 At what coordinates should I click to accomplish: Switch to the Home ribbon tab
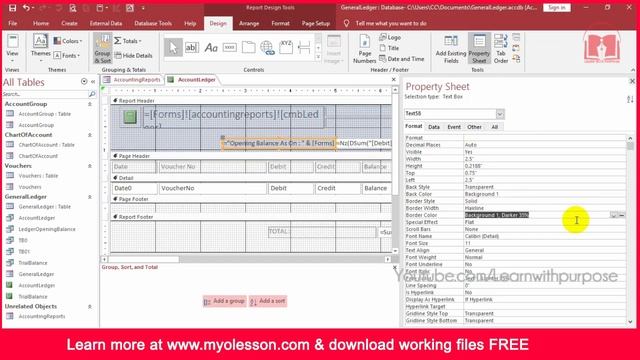41,23
